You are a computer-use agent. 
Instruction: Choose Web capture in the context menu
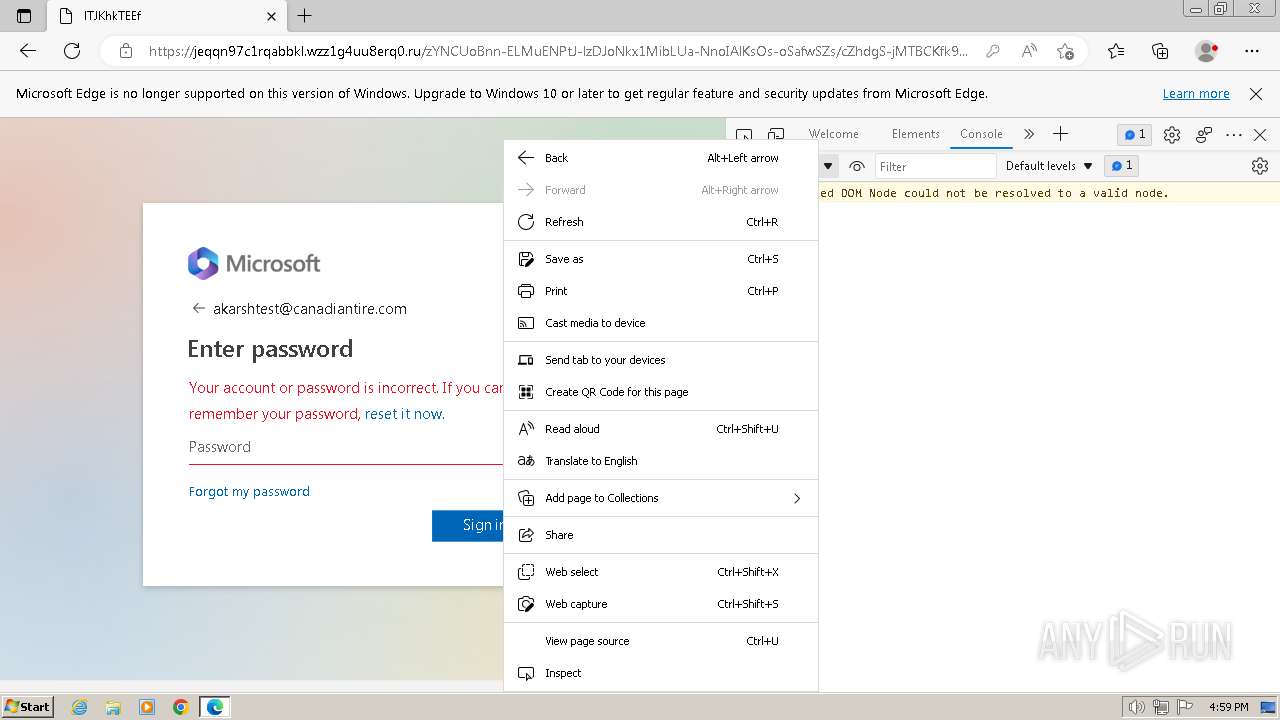tap(661, 604)
